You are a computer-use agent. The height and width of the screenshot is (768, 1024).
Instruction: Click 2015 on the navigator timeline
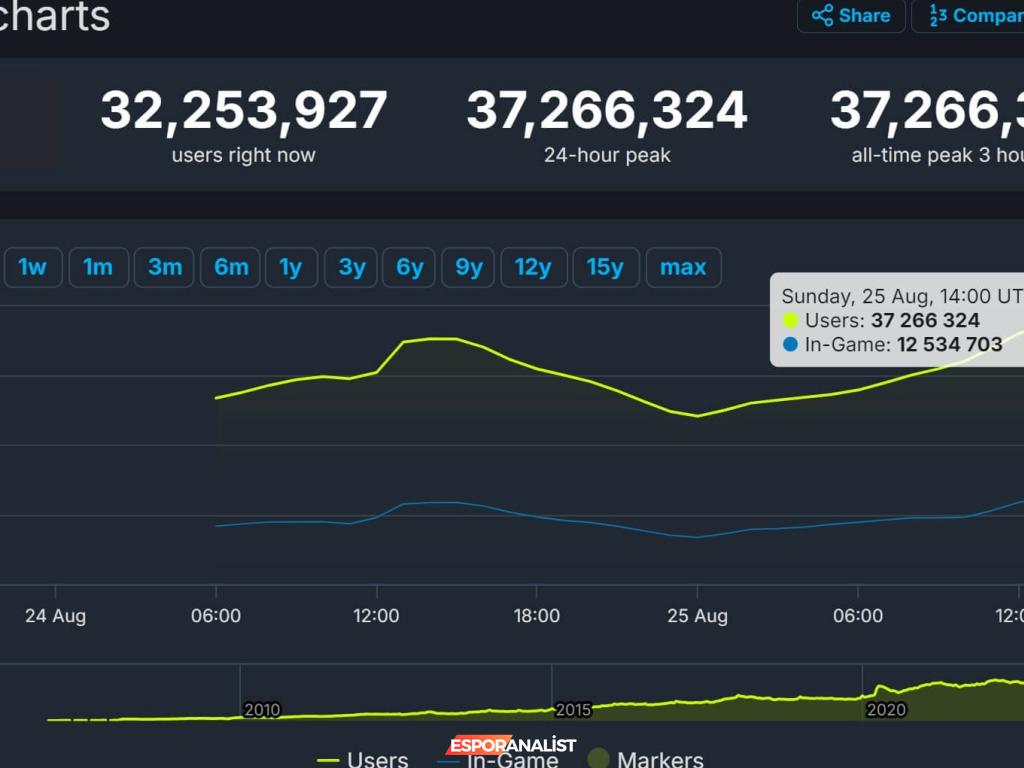click(573, 709)
